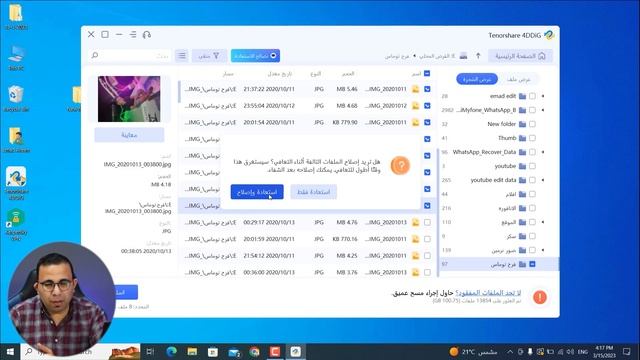Image resolution: width=640 pixels, height=360 pixels.
Task: Click the image icon of the 4.25 MB file
Action: pyautogui.click(x=416, y=256)
